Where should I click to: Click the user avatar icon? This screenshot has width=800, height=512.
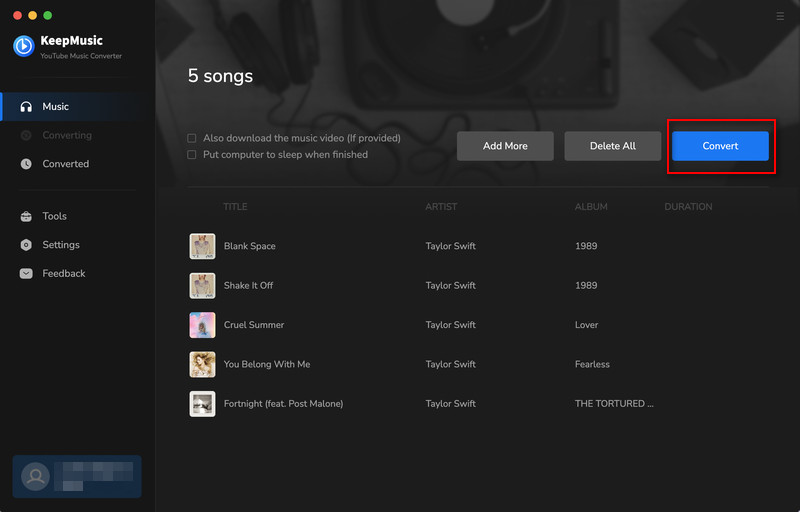tap(35, 476)
